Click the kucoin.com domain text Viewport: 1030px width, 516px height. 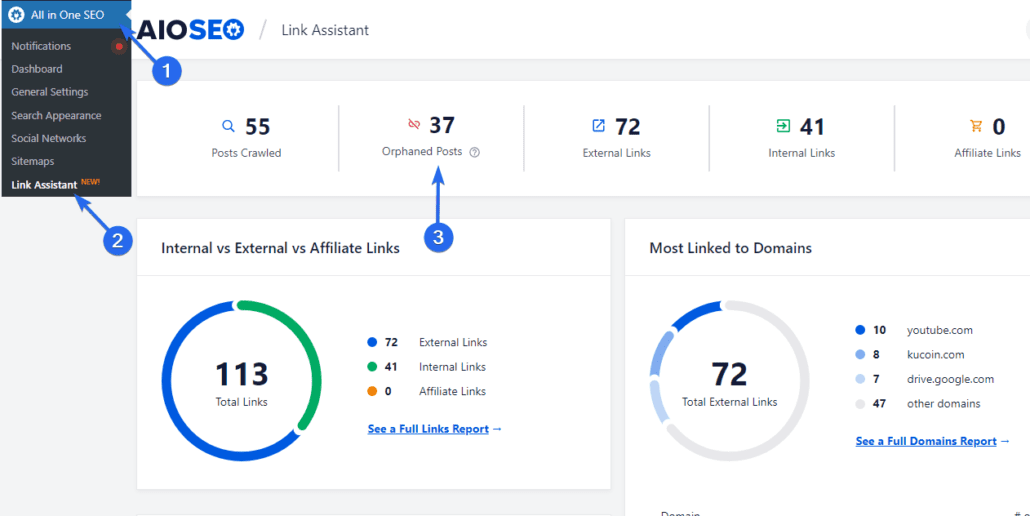point(935,355)
